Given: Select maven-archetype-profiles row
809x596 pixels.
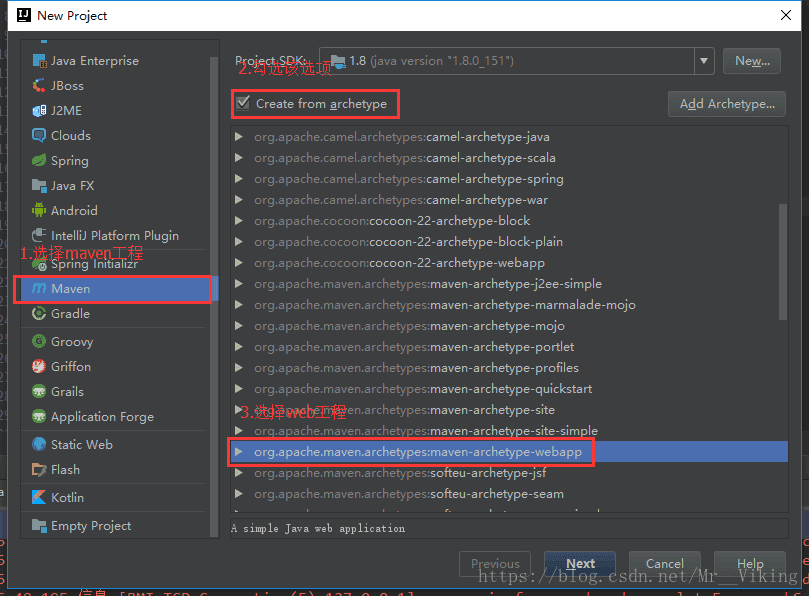Looking at the screenshot, I should tap(509, 367).
